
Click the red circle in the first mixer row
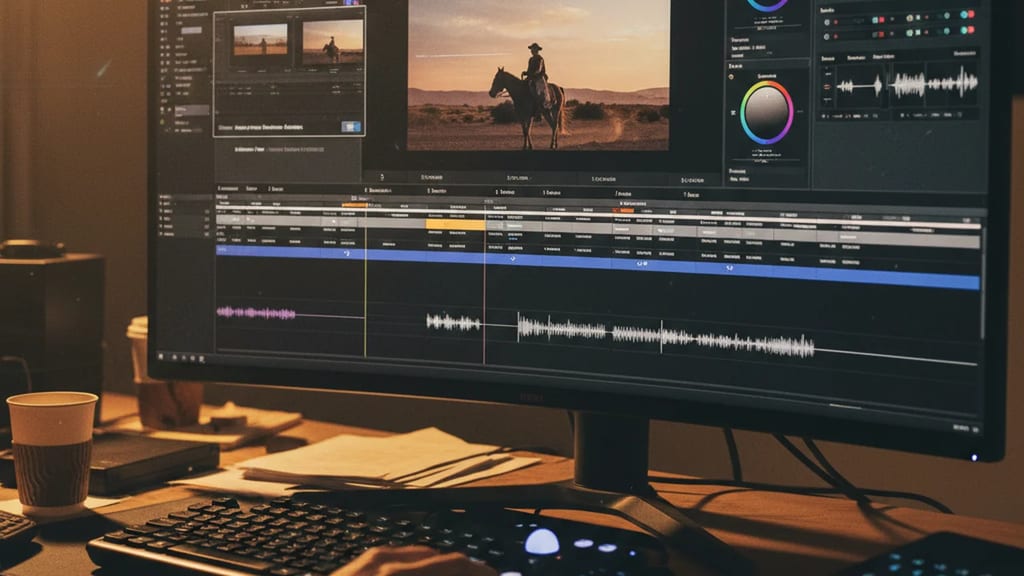[972, 14]
